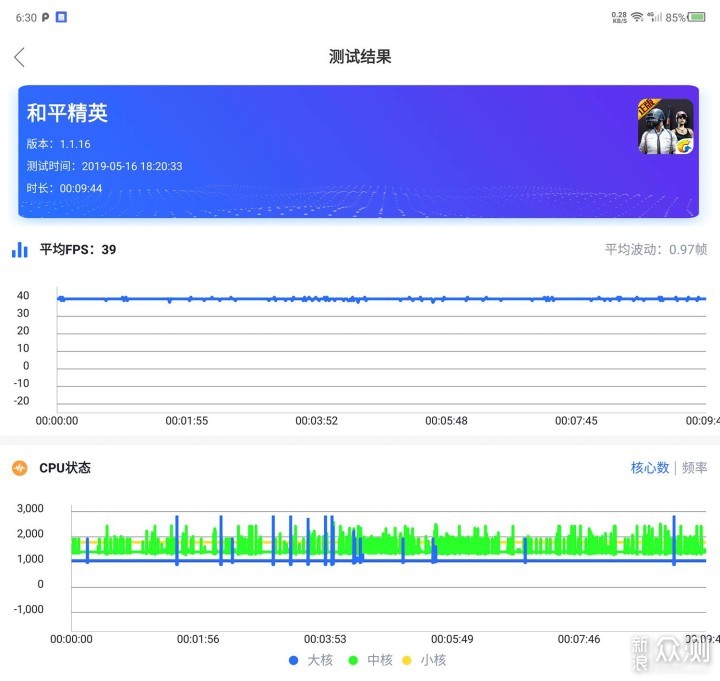Tap the 时长: 00:09:44 line
Viewport: 720px width, 681px height.
[64, 188]
